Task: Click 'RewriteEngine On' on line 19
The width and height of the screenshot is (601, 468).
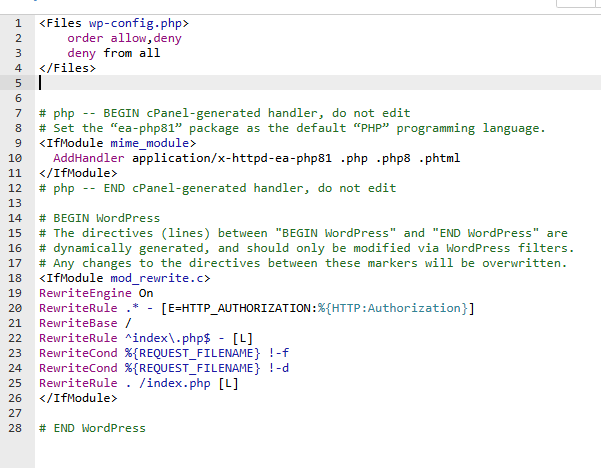Action: pos(96,293)
